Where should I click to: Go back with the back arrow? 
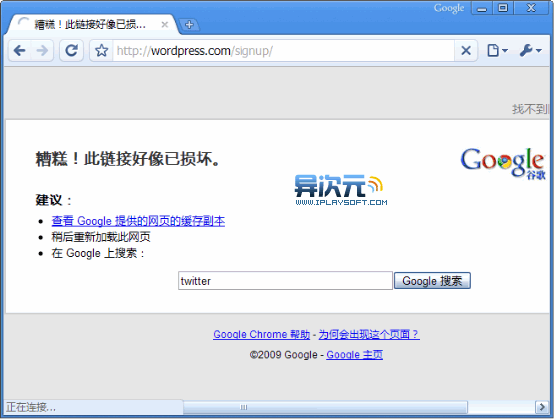coord(20,51)
